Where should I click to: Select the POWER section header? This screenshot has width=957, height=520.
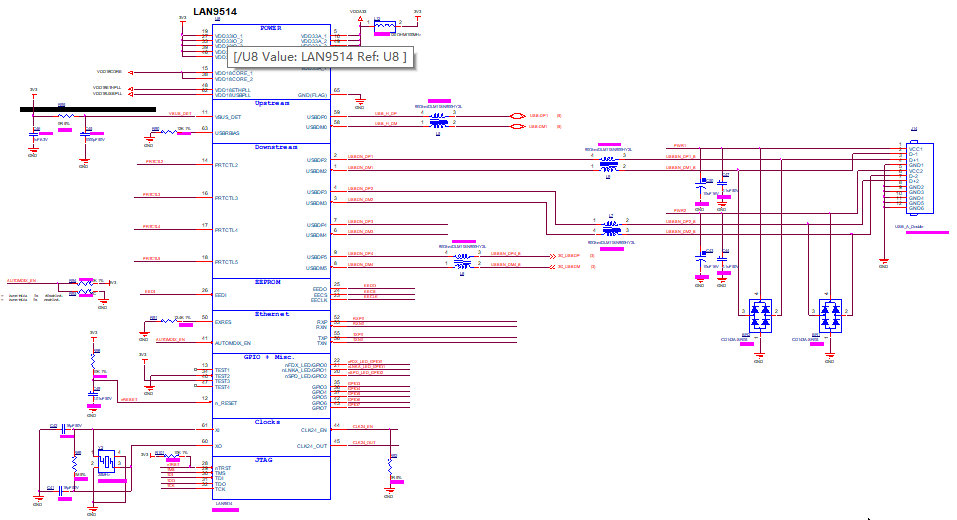coord(271,29)
